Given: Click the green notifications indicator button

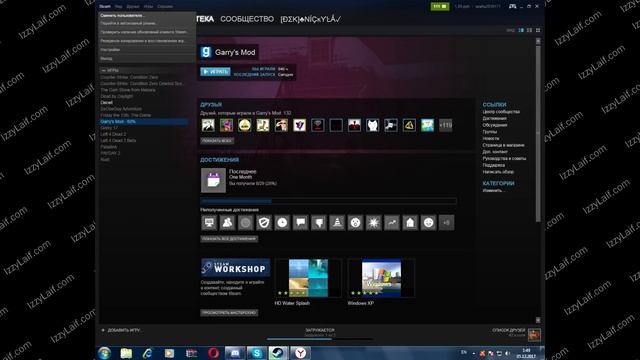Looking at the screenshot, I should point(440,7).
